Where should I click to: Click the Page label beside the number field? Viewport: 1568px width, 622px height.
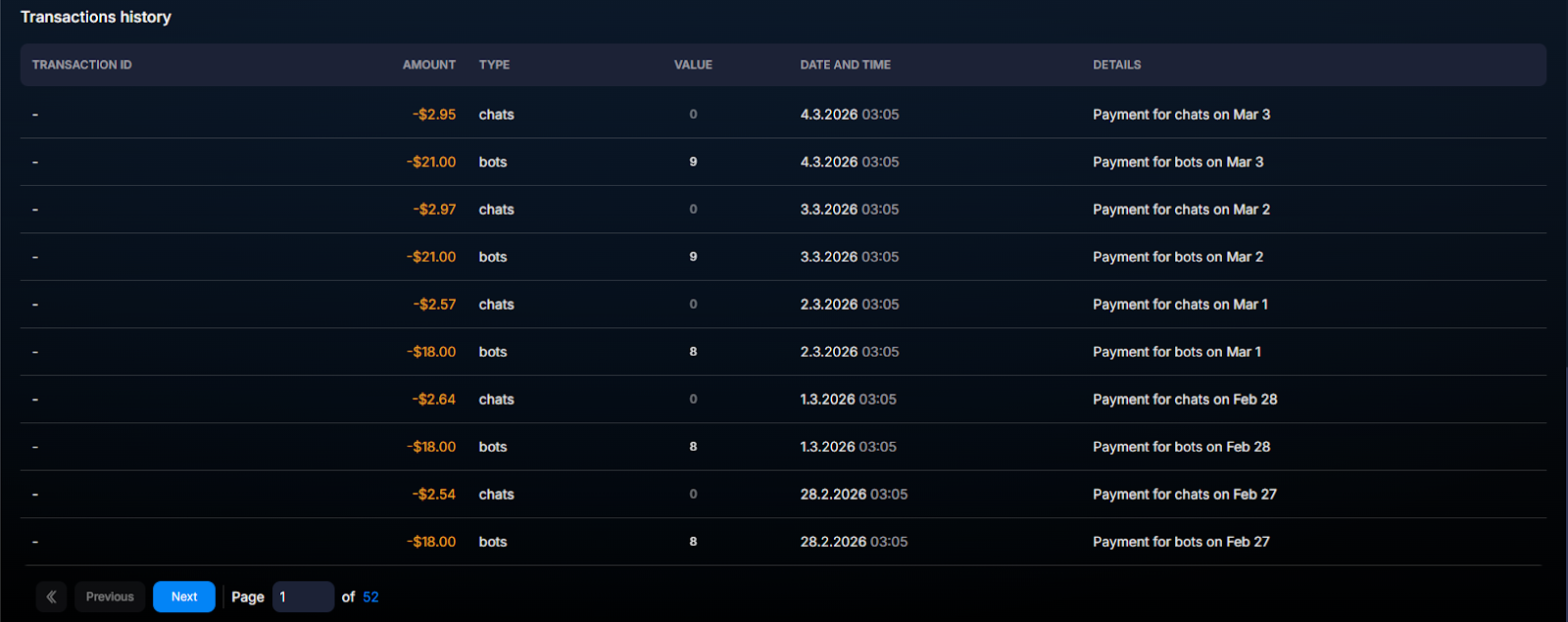point(248,597)
